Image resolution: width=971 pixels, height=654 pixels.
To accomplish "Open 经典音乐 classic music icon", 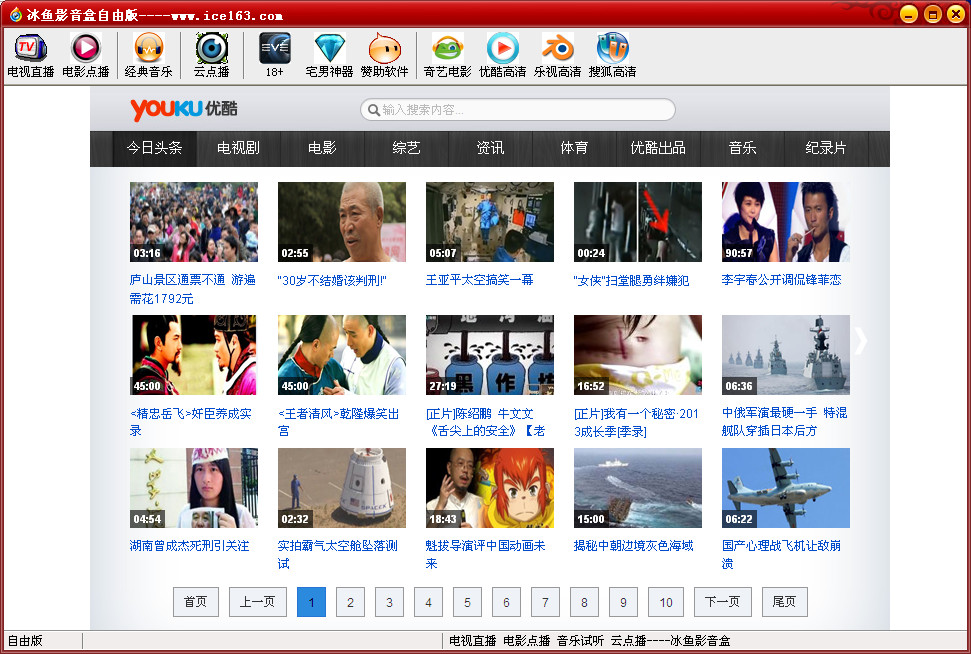I will tap(149, 56).
